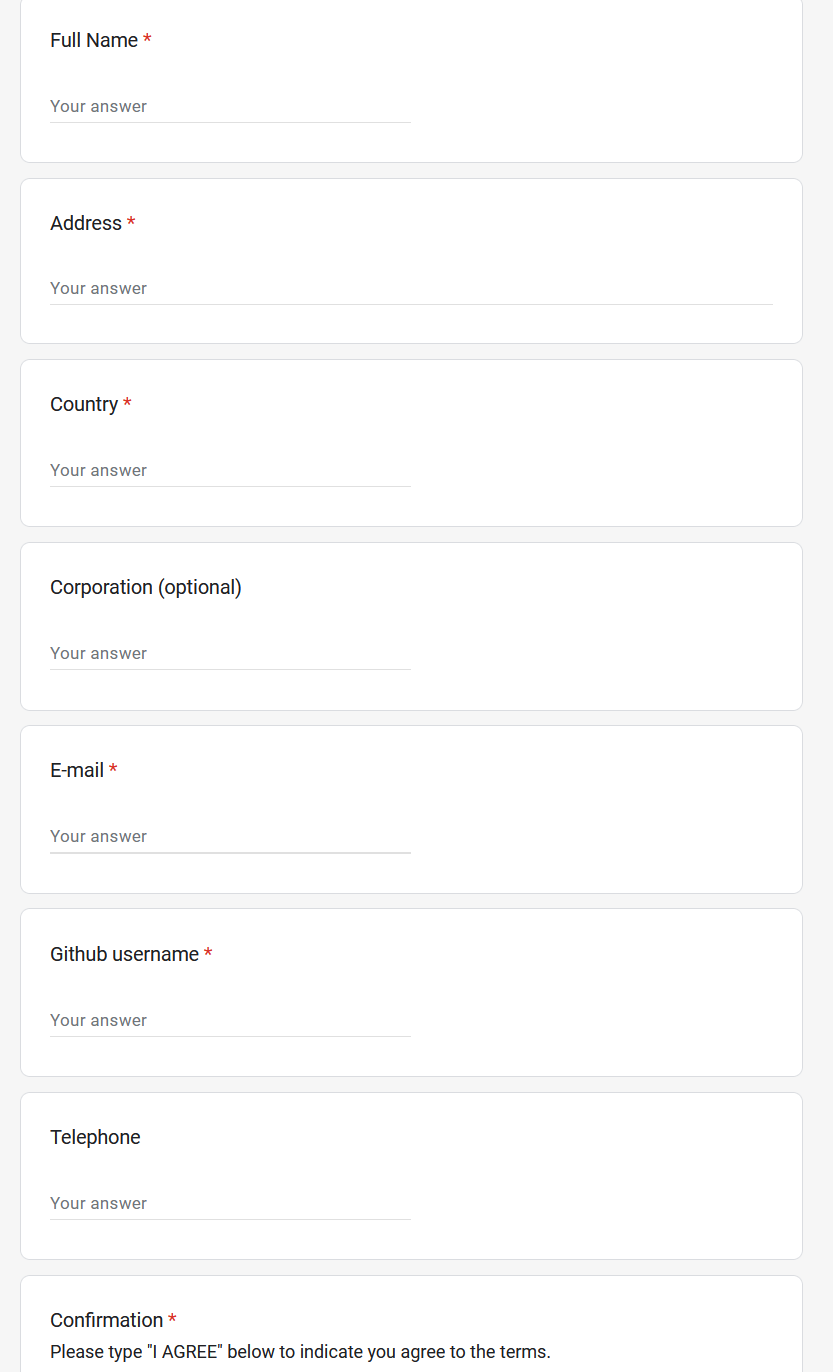Click the Full Name answer field

230,106
